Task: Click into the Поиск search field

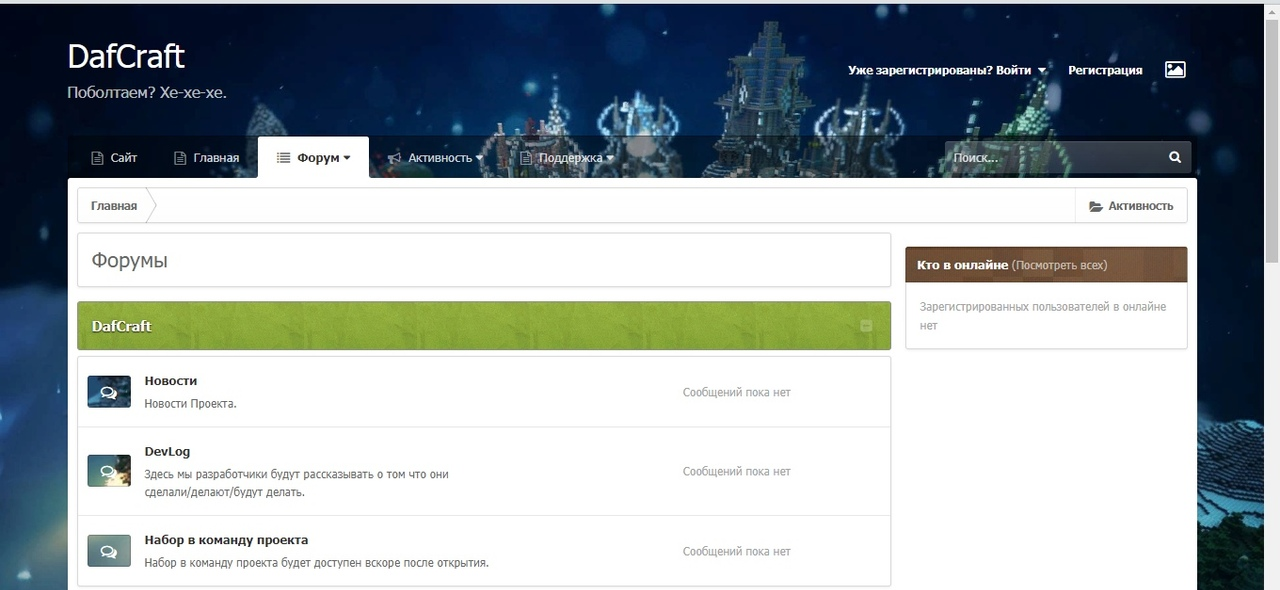Action: 1050,158
